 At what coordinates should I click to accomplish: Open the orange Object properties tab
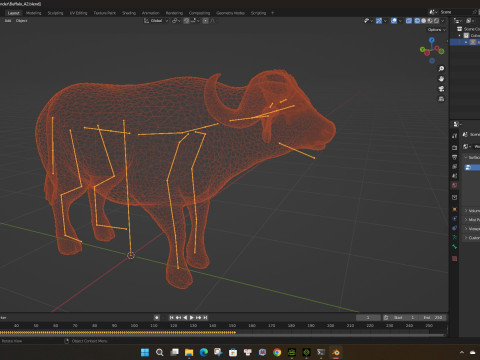[x=454, y=209]
